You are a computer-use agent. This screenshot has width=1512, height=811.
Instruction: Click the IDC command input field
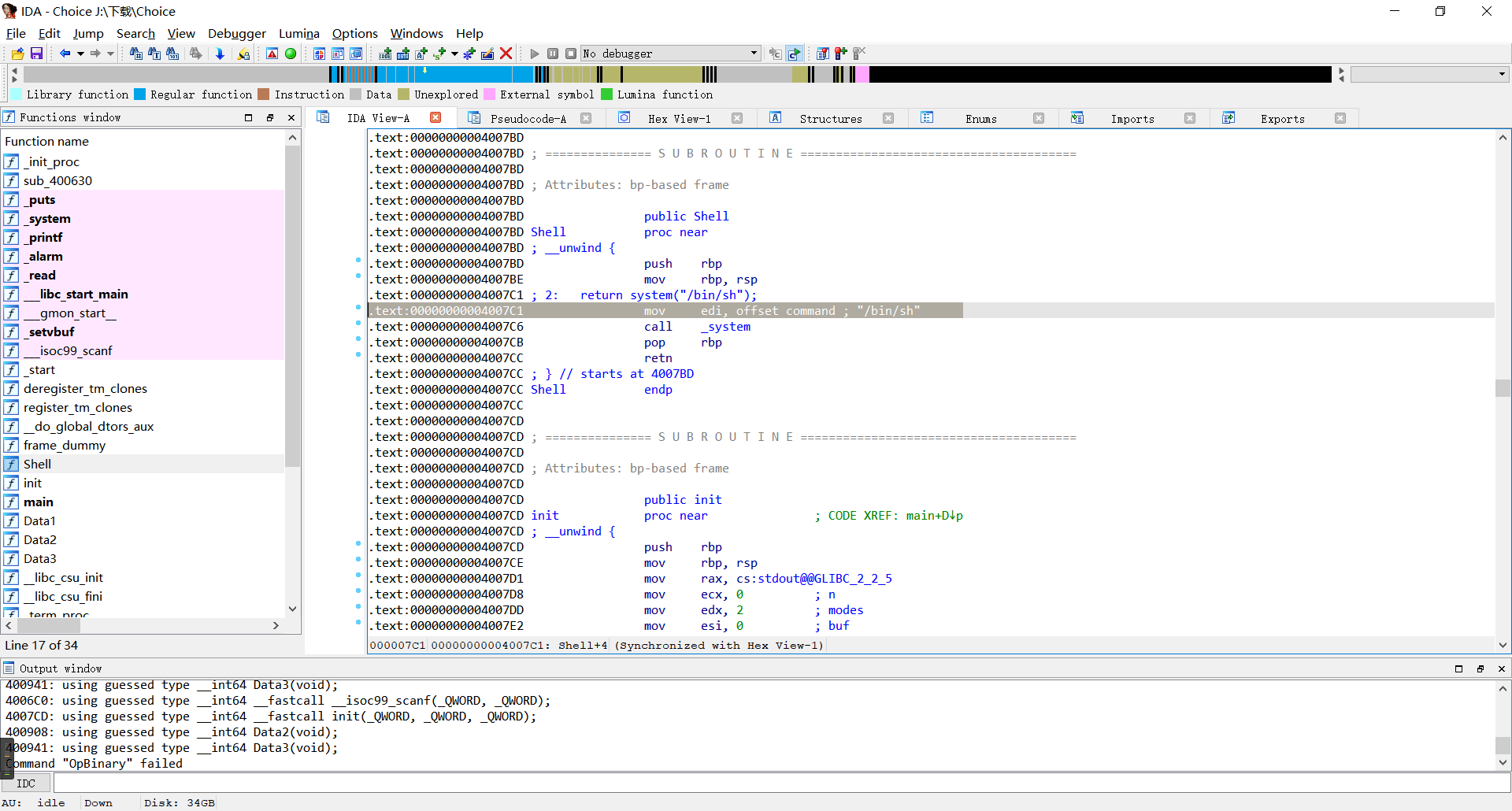pyautogui.click(x=780, y=783)
